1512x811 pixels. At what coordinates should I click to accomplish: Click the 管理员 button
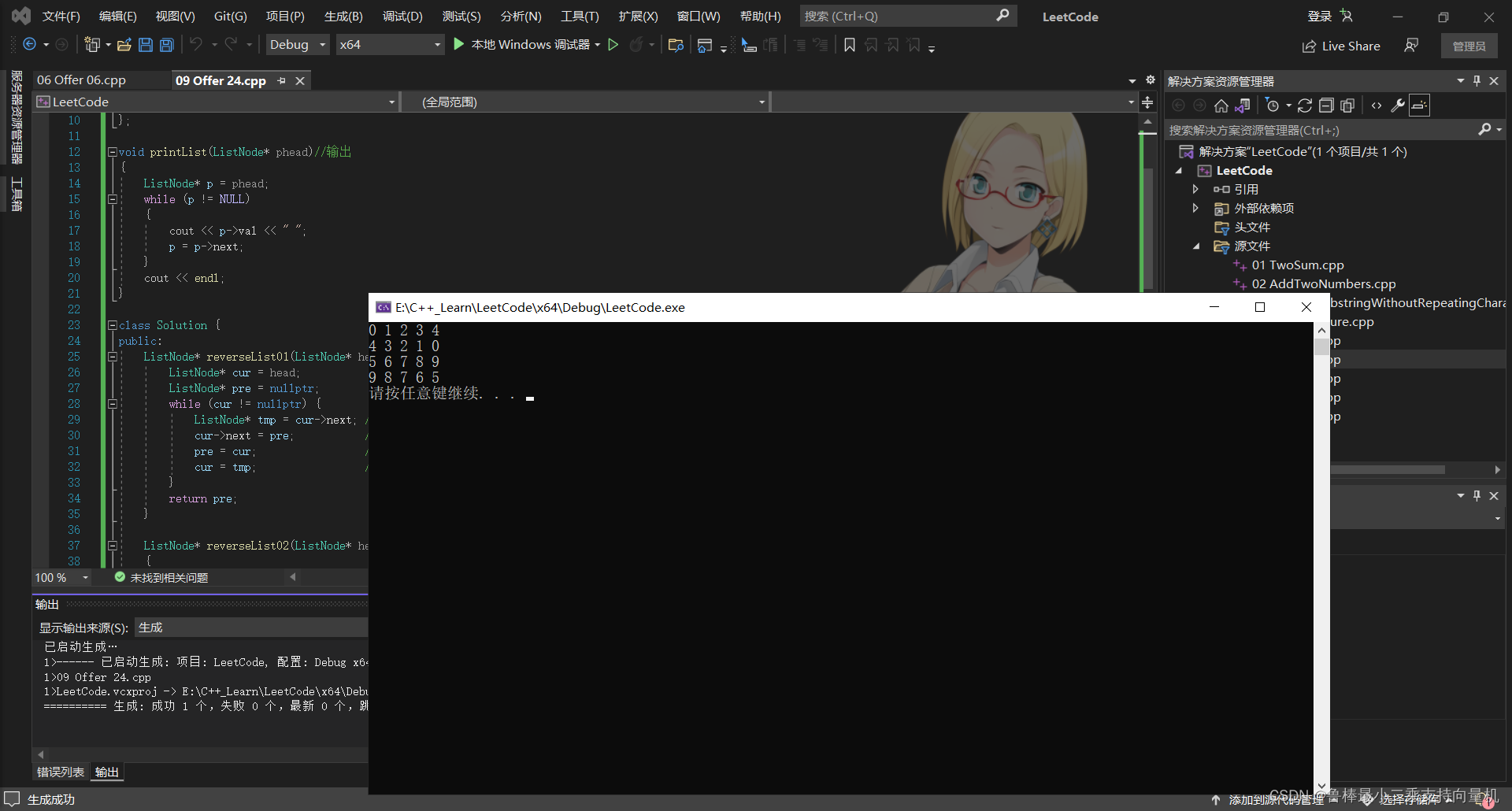1469,46
